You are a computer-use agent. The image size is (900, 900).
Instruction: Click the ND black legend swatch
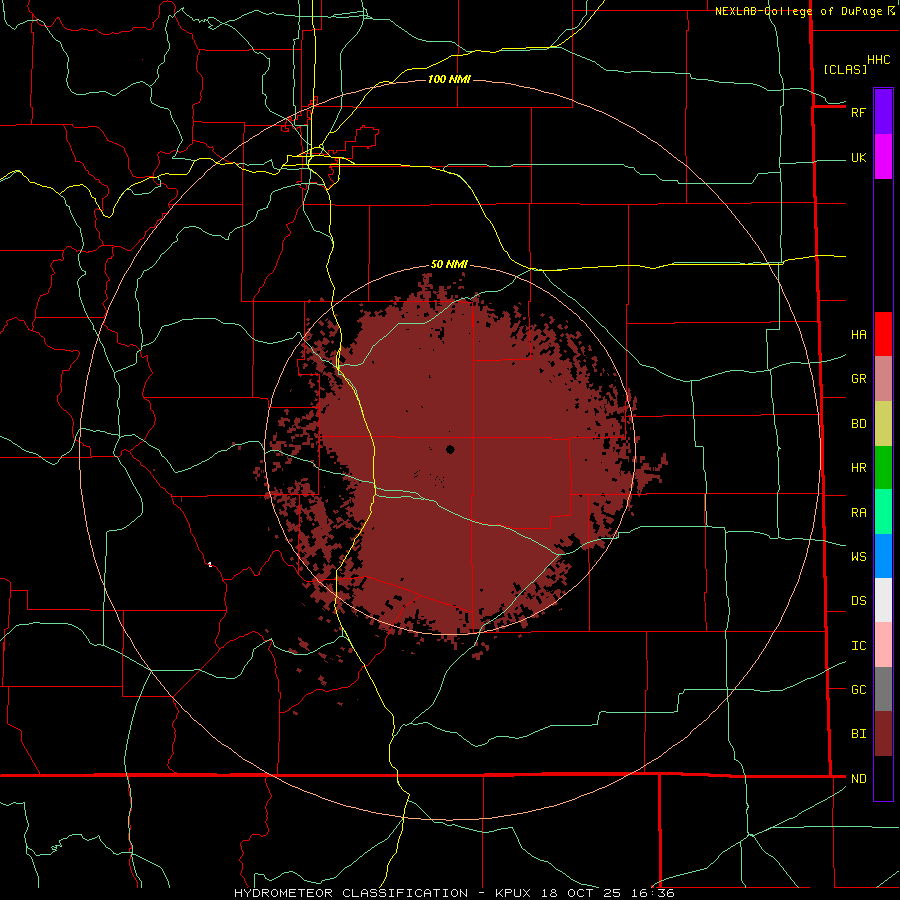pyautogui.click(x=883, y=778)
